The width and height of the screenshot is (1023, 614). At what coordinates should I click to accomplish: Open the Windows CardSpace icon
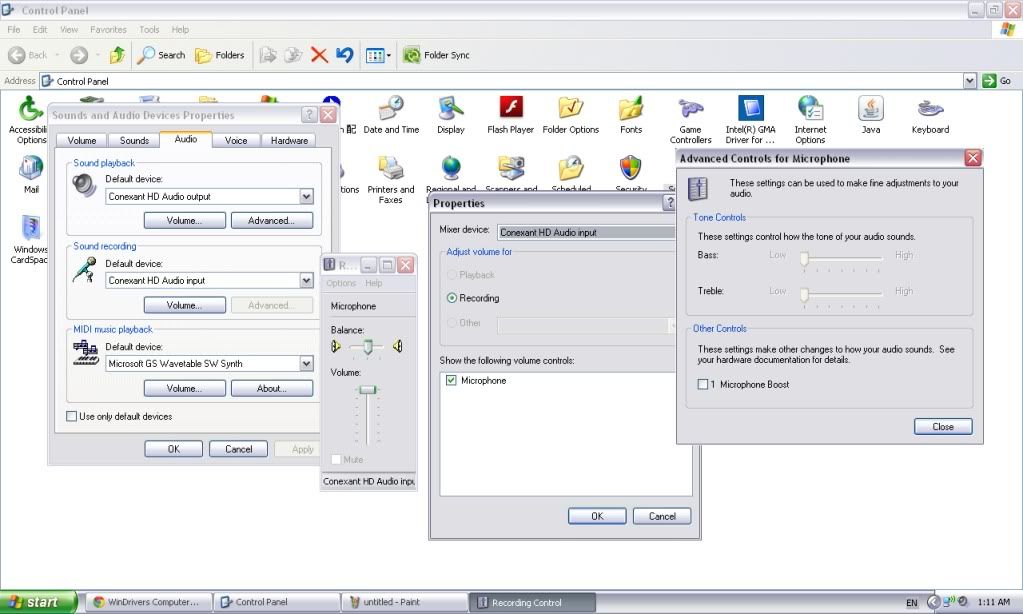point(30,239)
